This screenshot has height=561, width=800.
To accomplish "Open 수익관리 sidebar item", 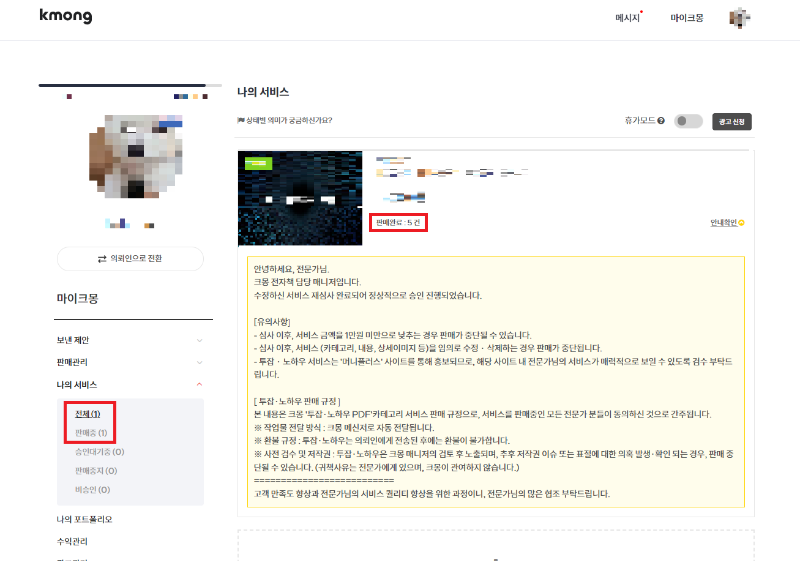I will pyautogui.click(x=72, y=541).
